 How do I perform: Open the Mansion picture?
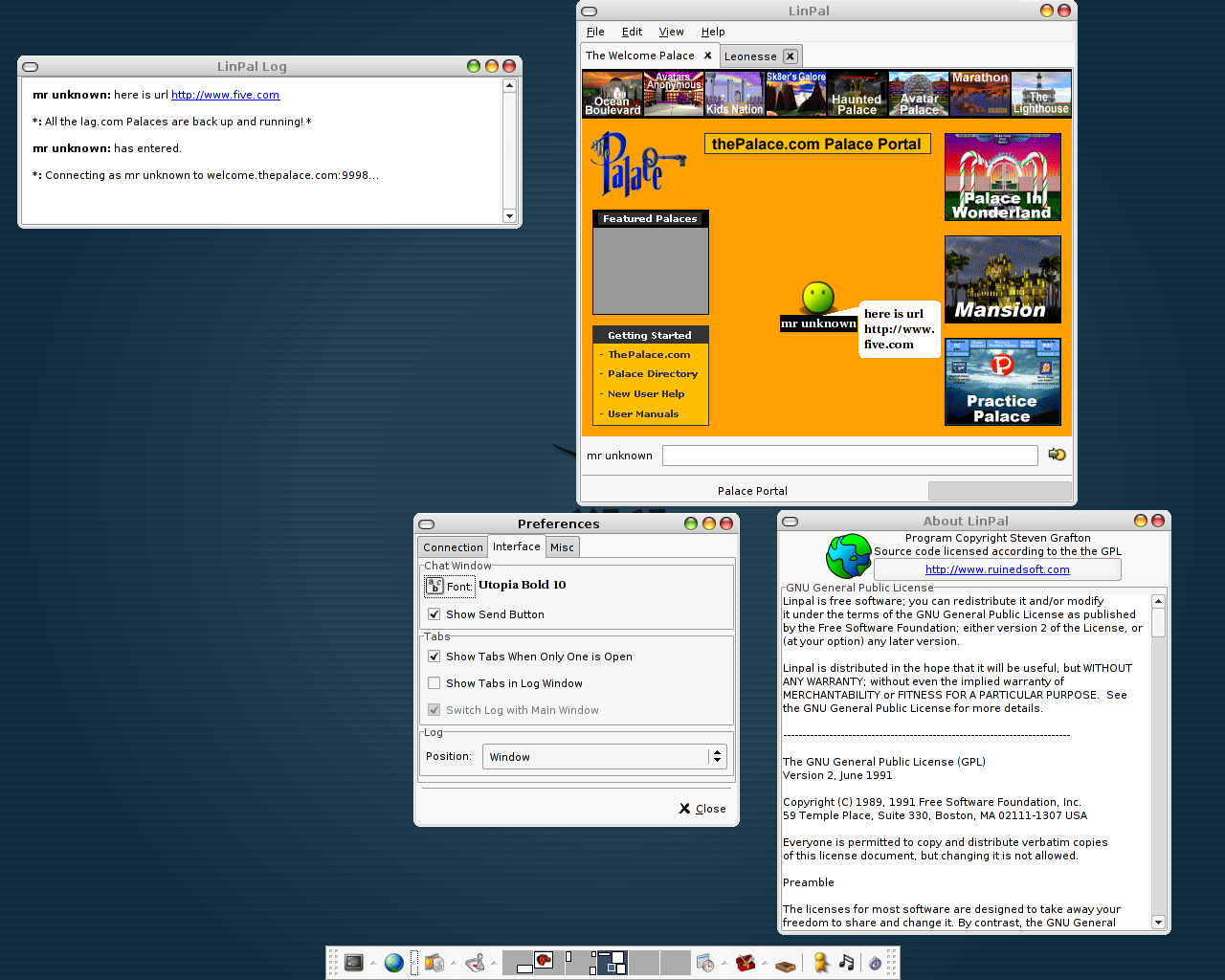[x=1003, y=279]
